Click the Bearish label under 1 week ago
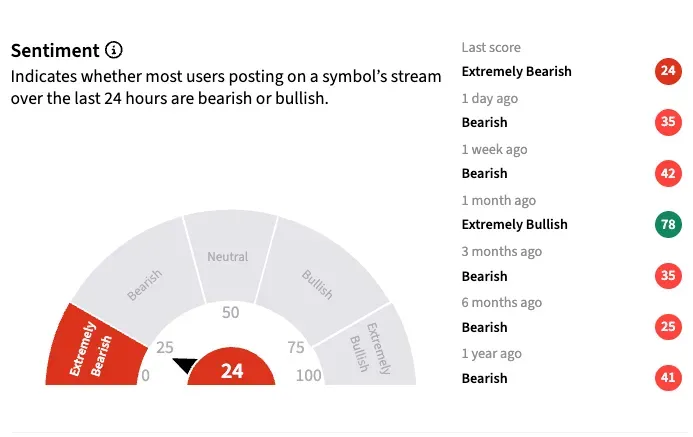The height and width of the screenshot is (437, 693). pyautogui.click(x=485, y=173)
